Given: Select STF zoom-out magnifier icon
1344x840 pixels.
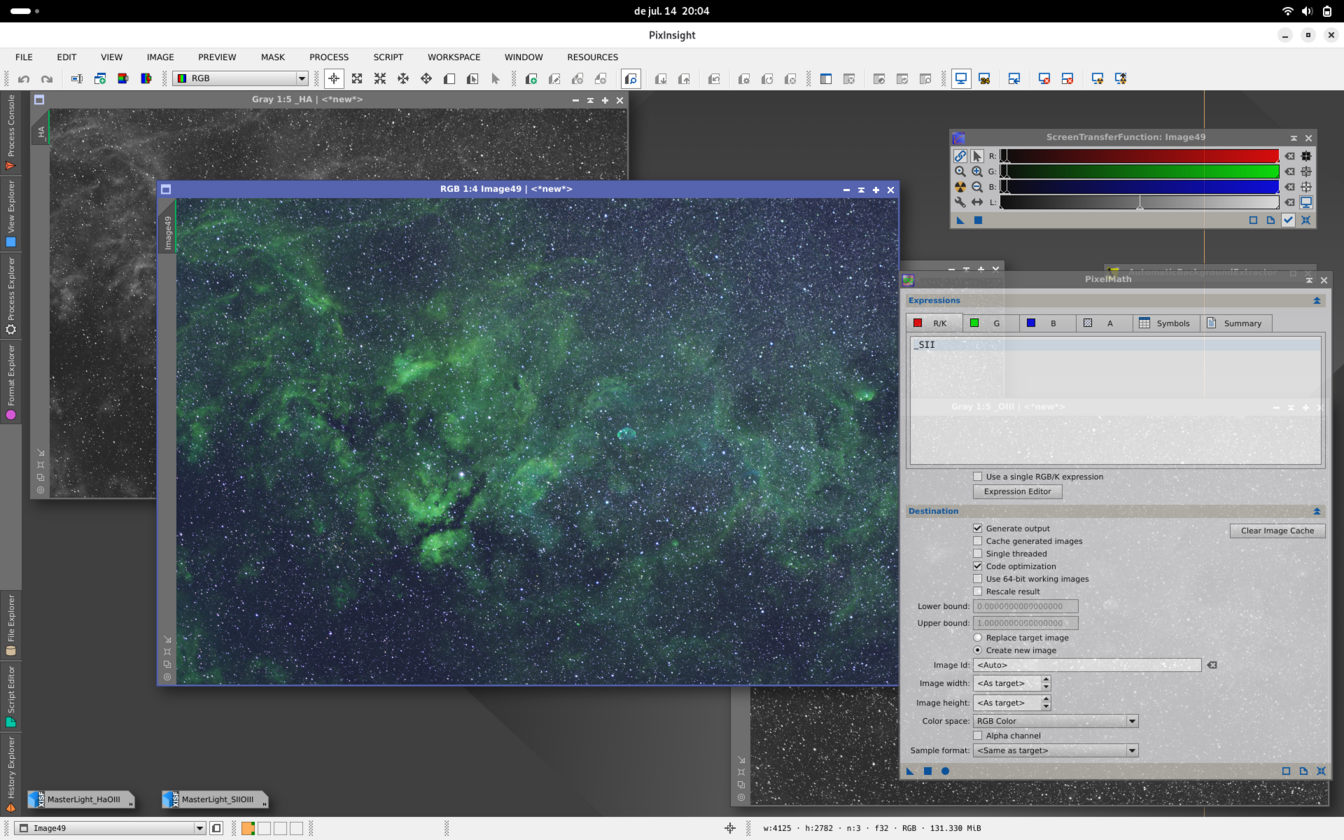Looking at the screenshot, I should [977, 187].
